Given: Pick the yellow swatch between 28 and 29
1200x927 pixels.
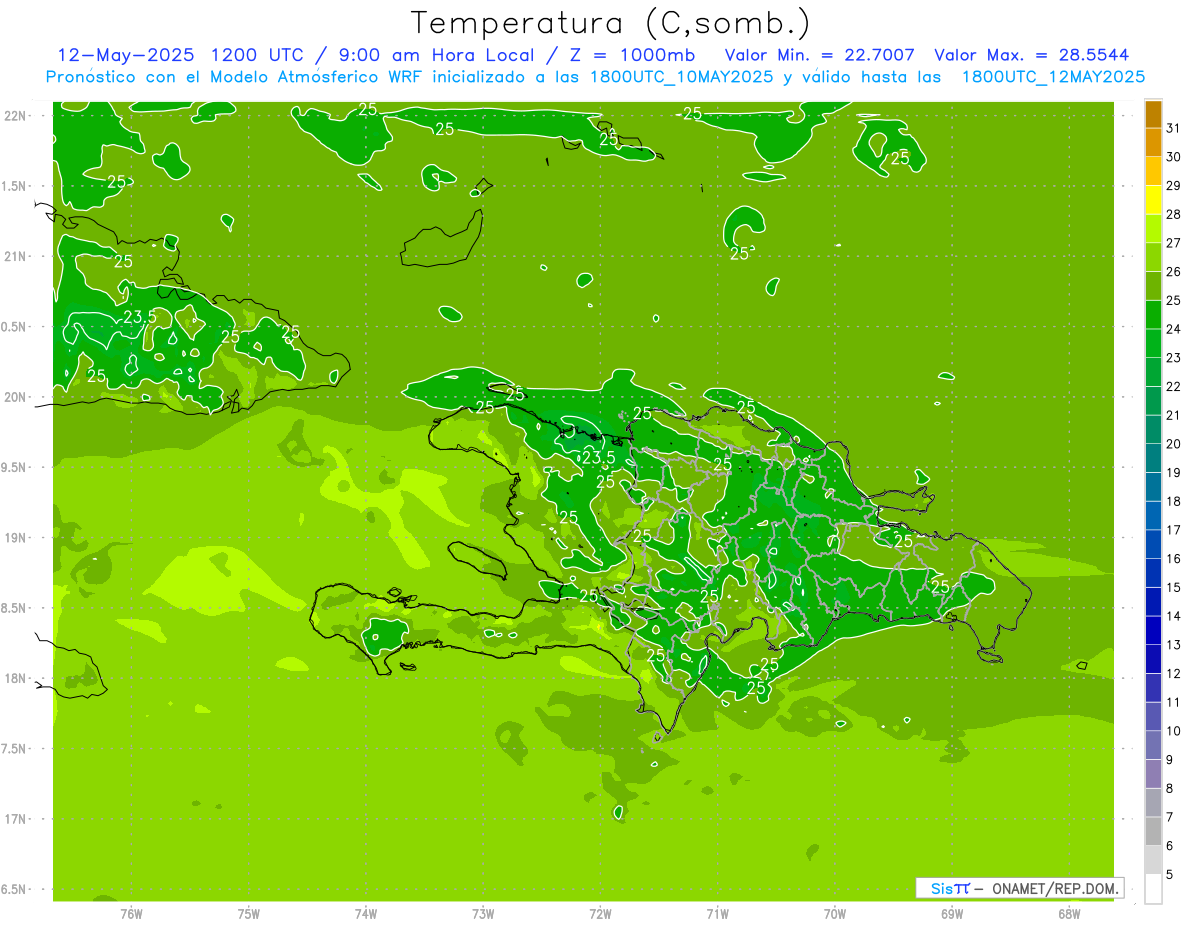Looking at the screenshot, I should (x=1153, y=200).
